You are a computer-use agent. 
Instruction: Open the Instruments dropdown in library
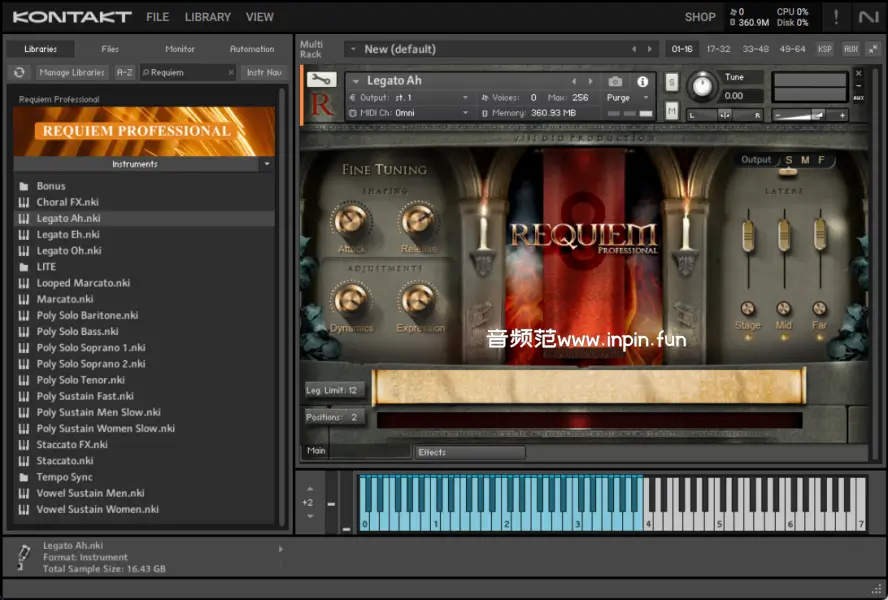[x=267, y=164]
